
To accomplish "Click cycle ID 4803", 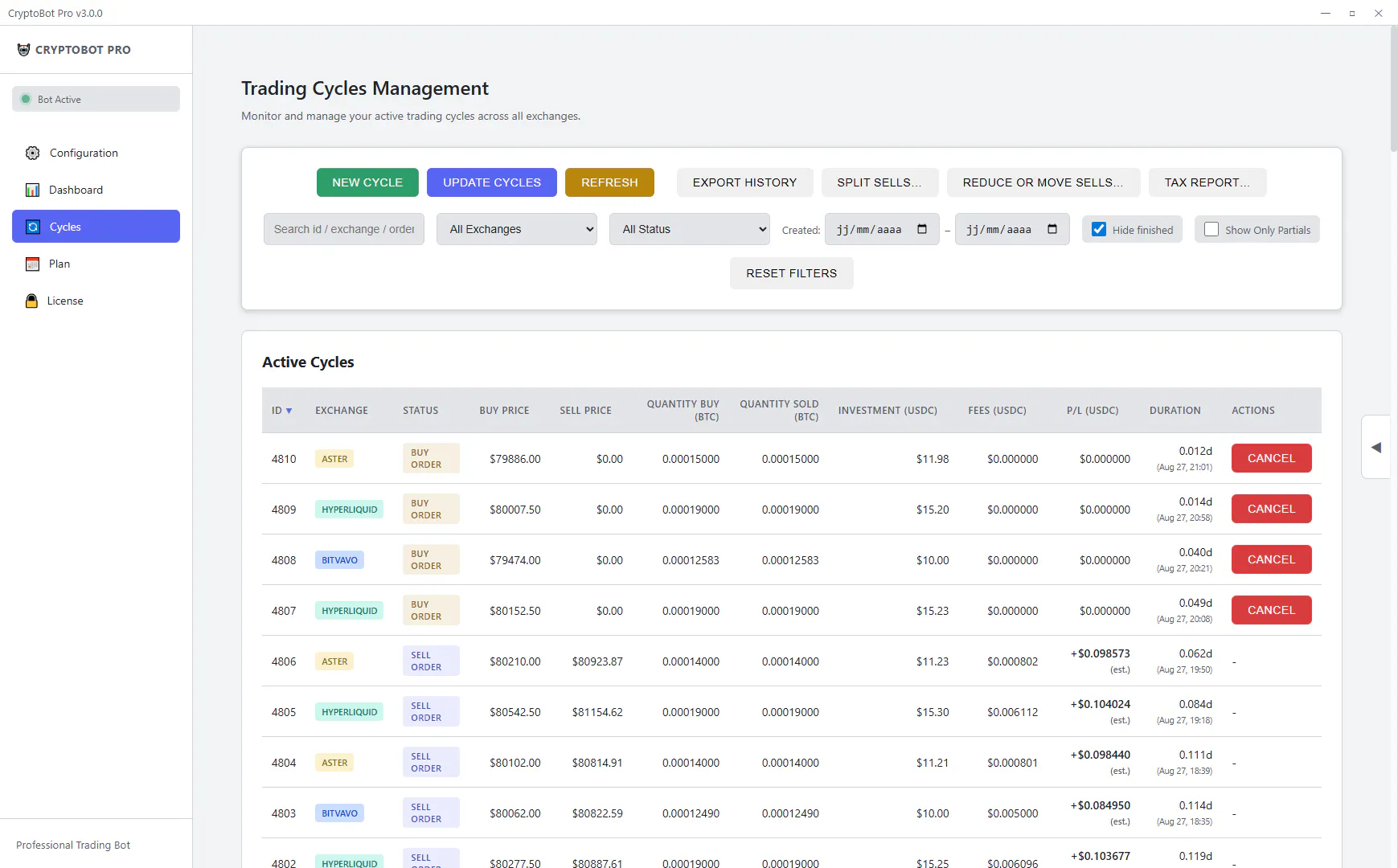I will 284,813.
